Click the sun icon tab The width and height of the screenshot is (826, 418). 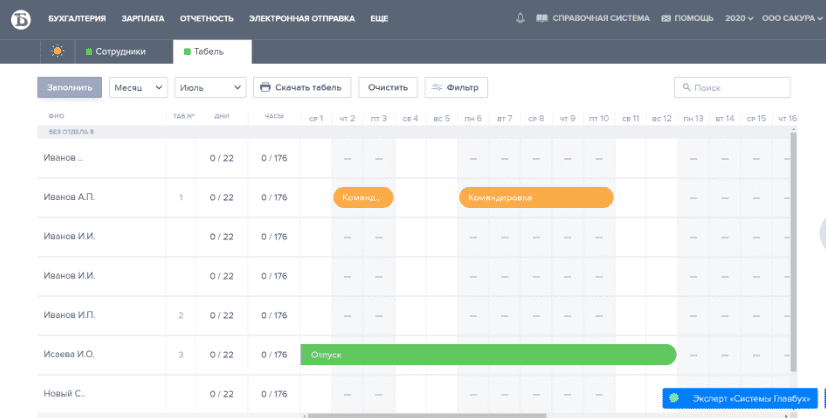click(57, 51)
